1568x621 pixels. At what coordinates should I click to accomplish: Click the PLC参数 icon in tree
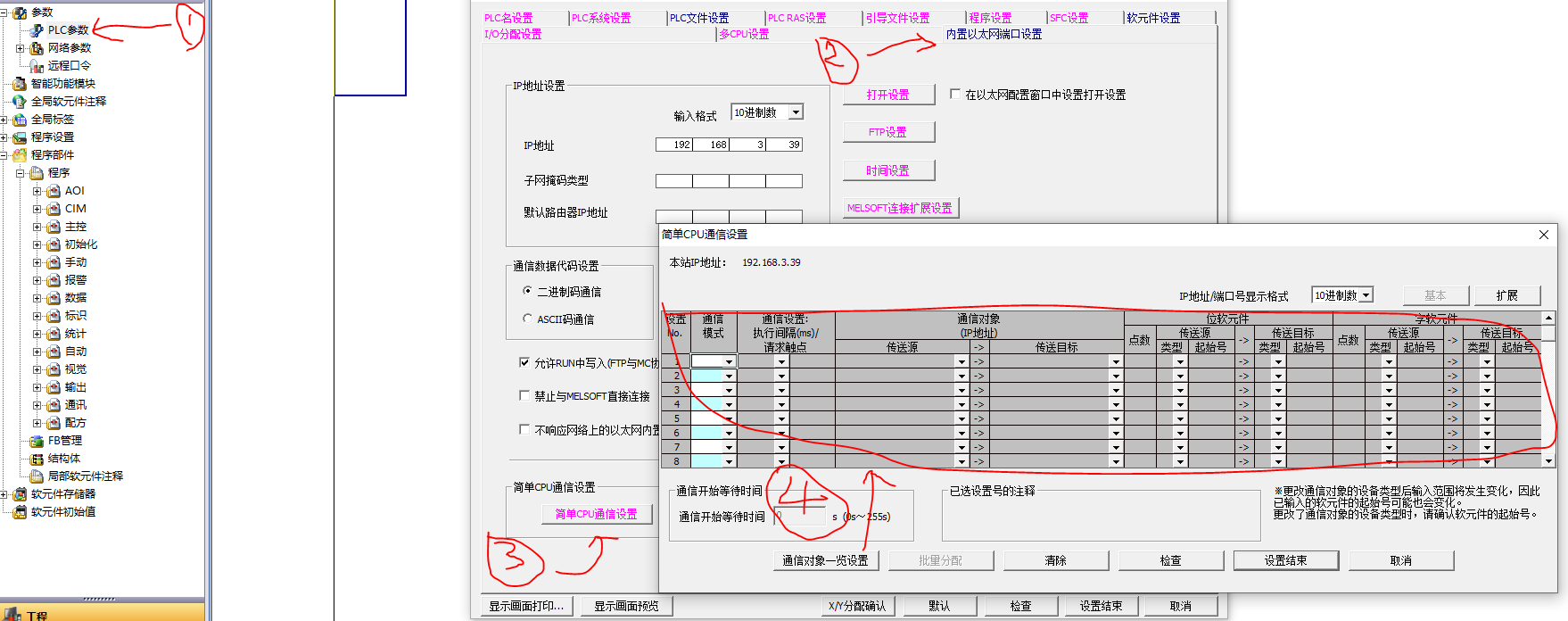37,30
